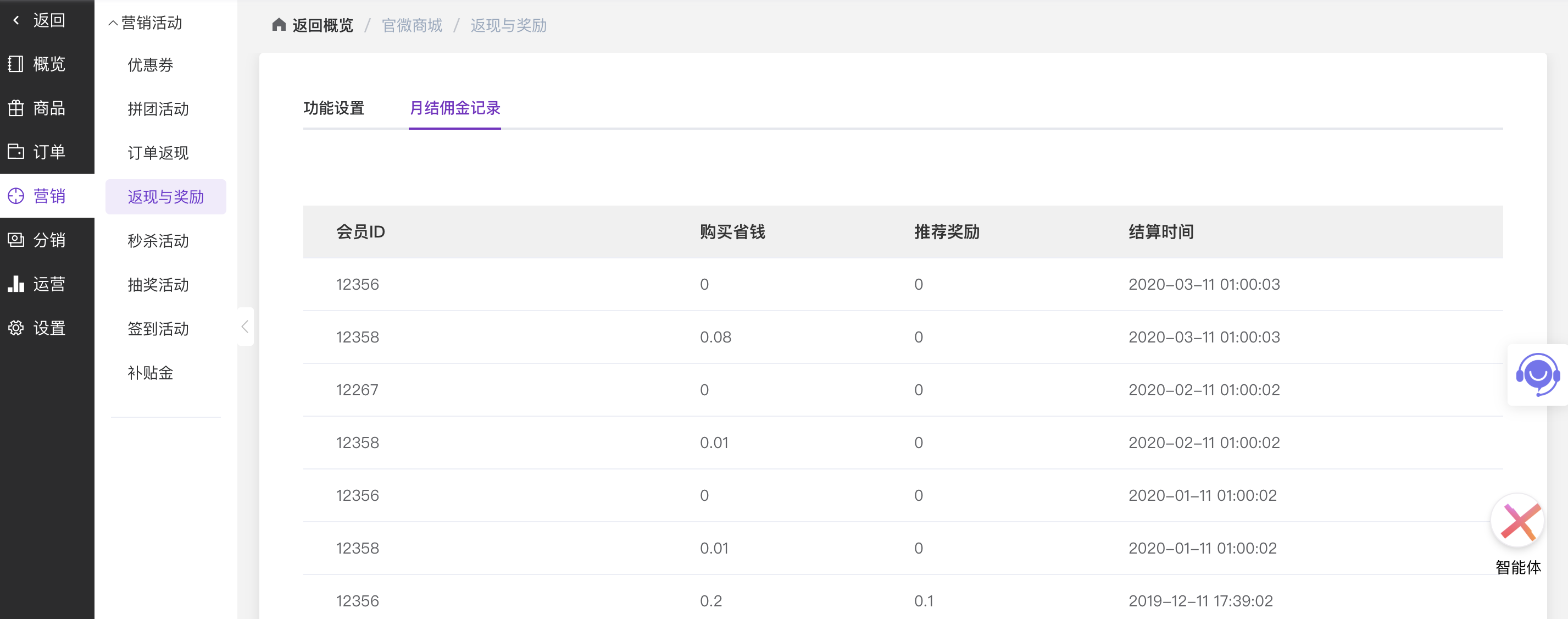The width and height of the screenshot is (1568, 619).
Task: Select the 分销 distribution icon
Action: coord(16,240)
